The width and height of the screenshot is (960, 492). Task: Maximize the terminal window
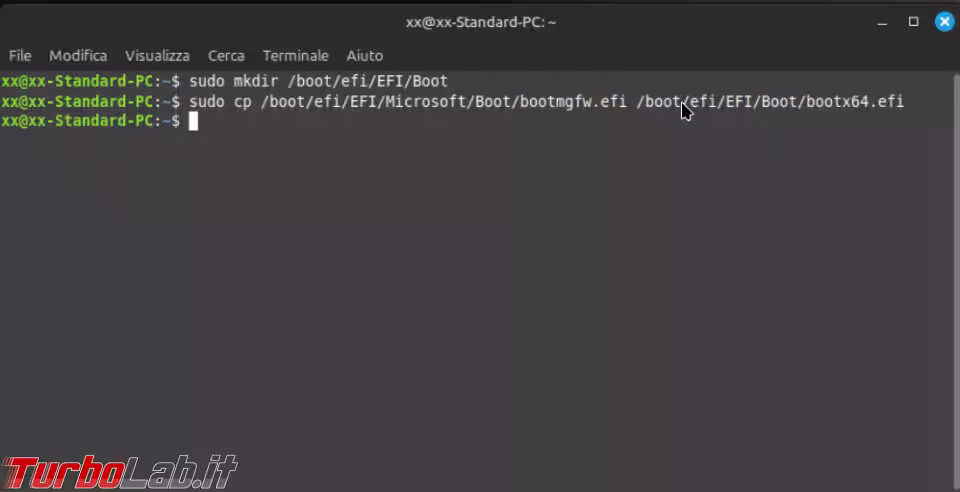(913, 22)
